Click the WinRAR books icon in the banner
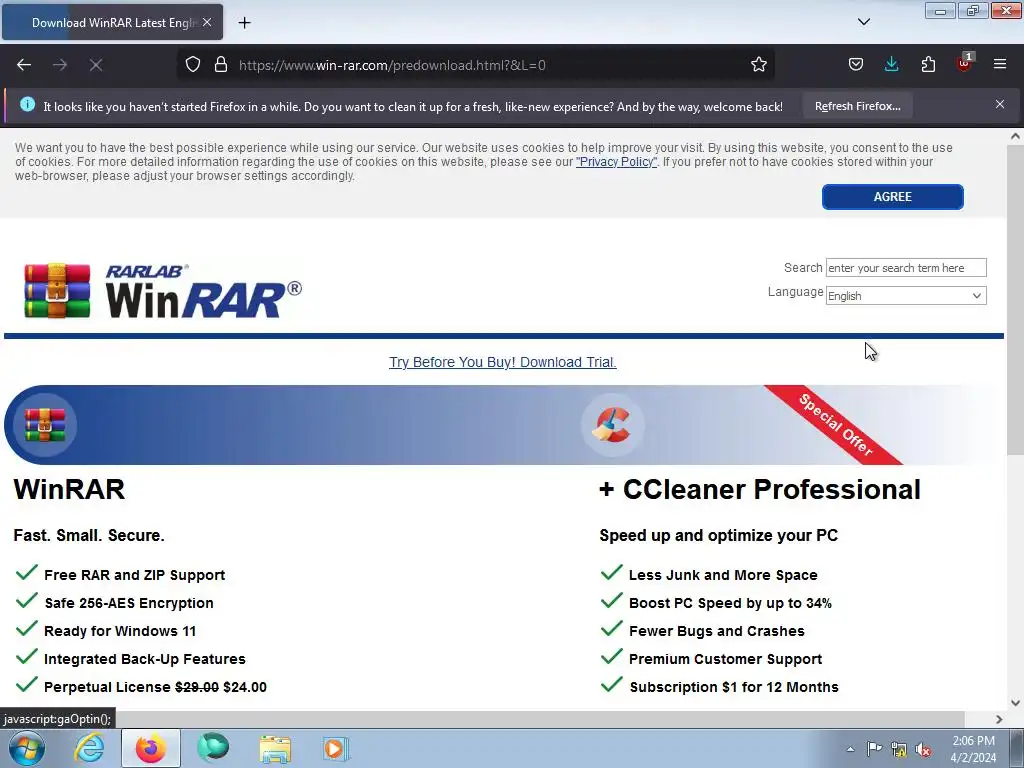 pos(44,425)
